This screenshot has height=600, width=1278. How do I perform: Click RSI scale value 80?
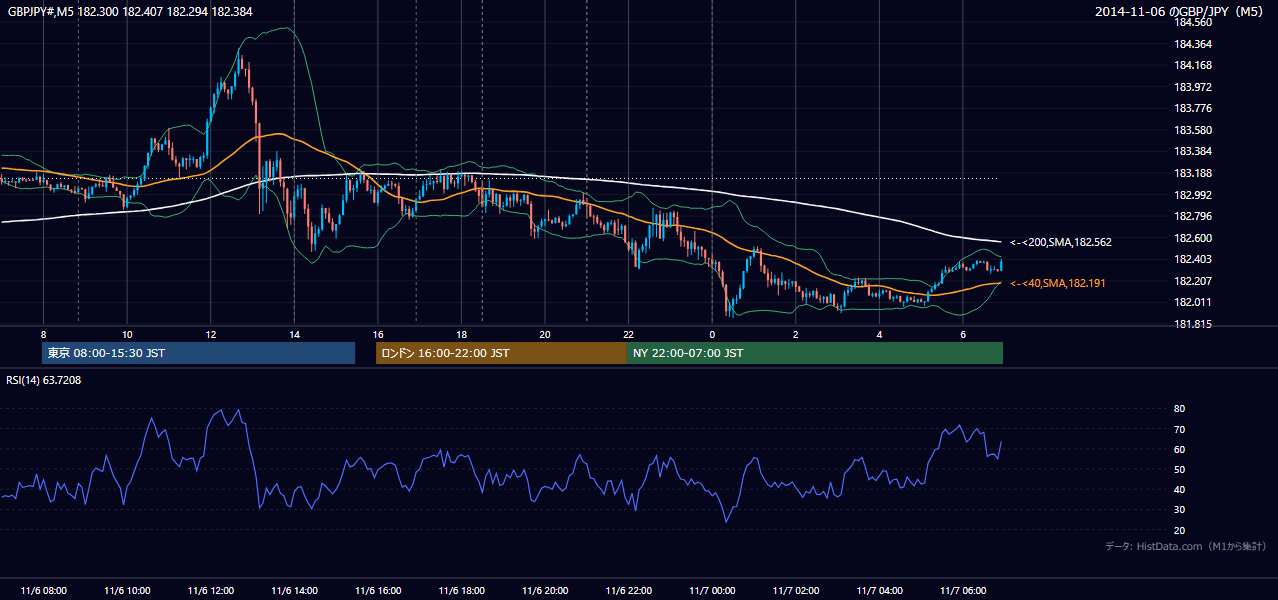click(1179, 409)
